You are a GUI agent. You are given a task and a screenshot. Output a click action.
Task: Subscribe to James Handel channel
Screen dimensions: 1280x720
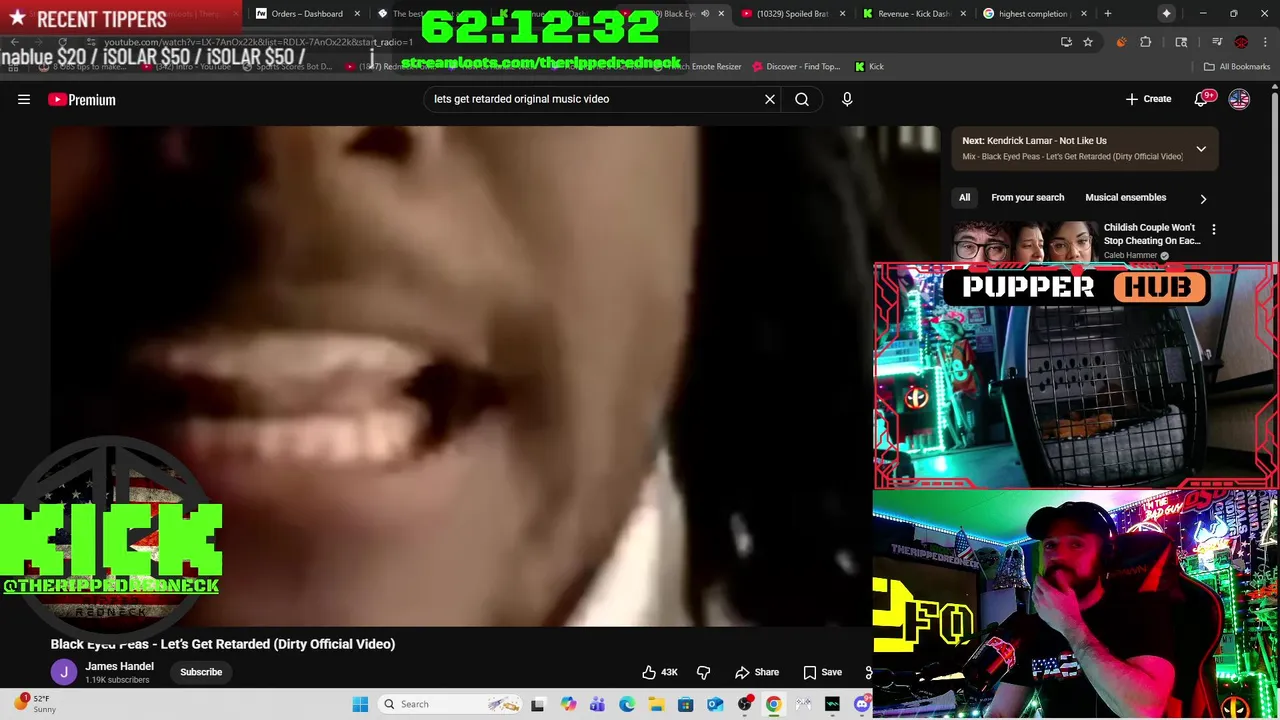pyautogui.click(x=201, y=672)
